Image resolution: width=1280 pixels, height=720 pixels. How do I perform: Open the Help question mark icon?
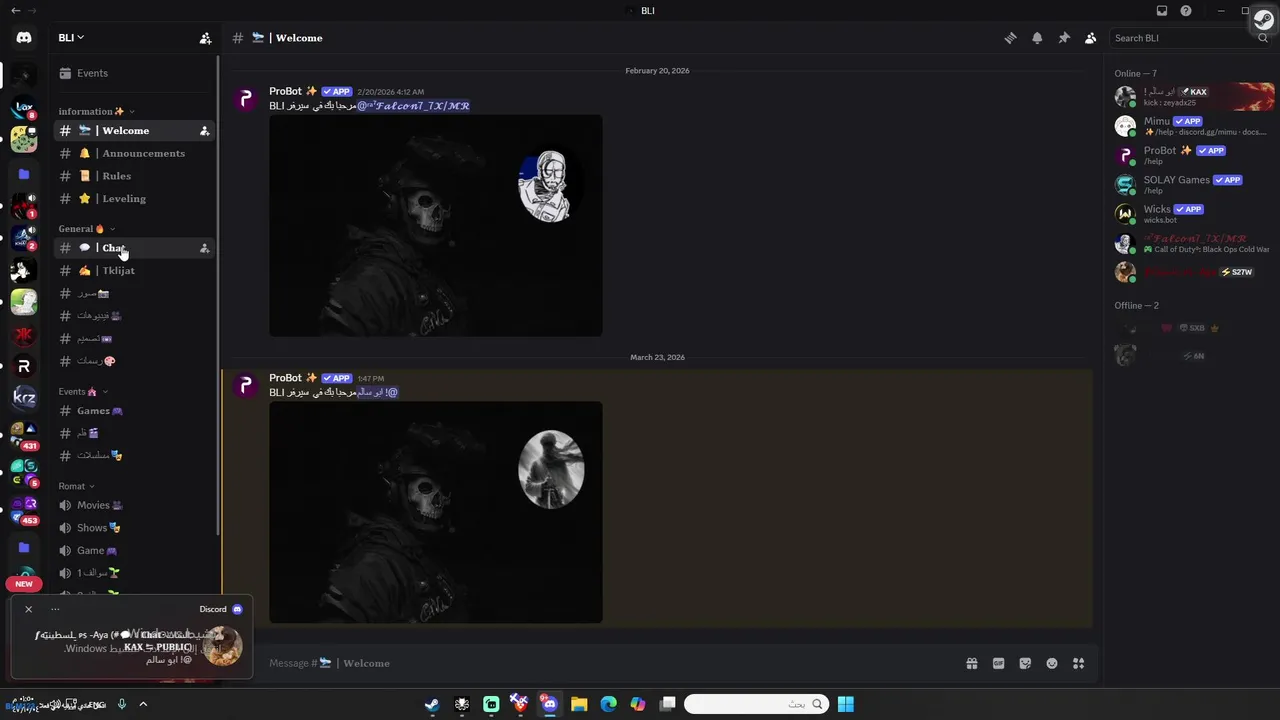click(x=1186, y=11)
